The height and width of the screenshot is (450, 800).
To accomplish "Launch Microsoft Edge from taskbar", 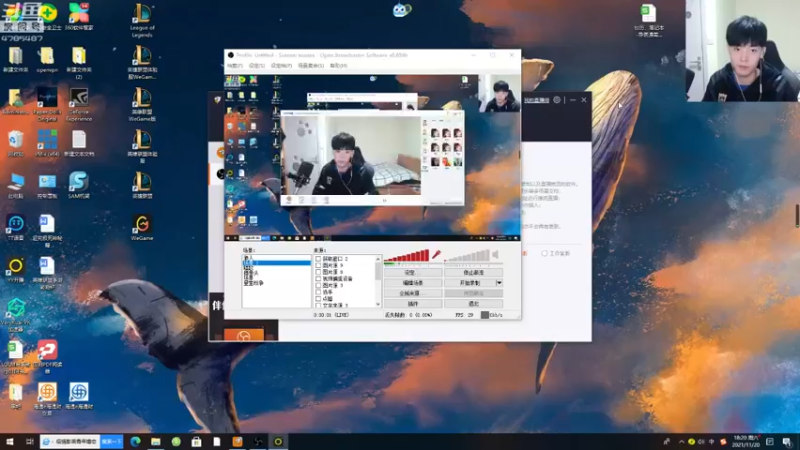I will point(135,441).
